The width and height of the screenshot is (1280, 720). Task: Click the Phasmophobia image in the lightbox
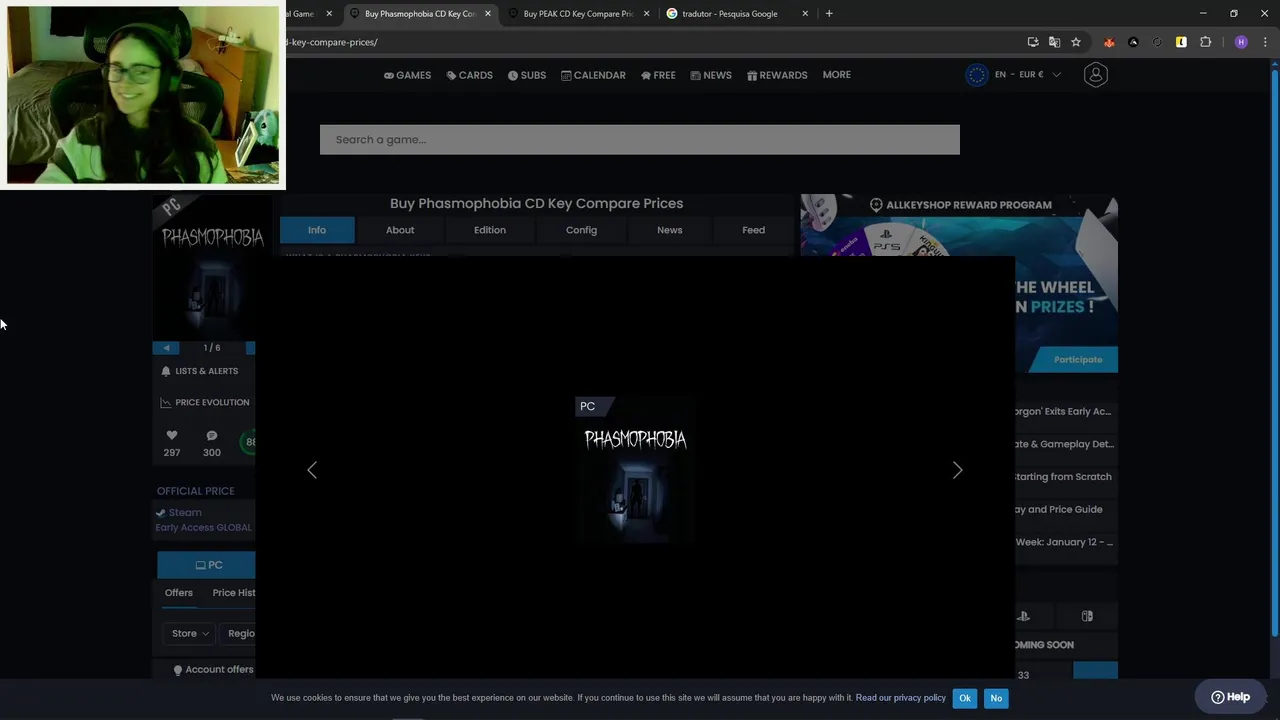pyautogui.click(x=635, y=470)
